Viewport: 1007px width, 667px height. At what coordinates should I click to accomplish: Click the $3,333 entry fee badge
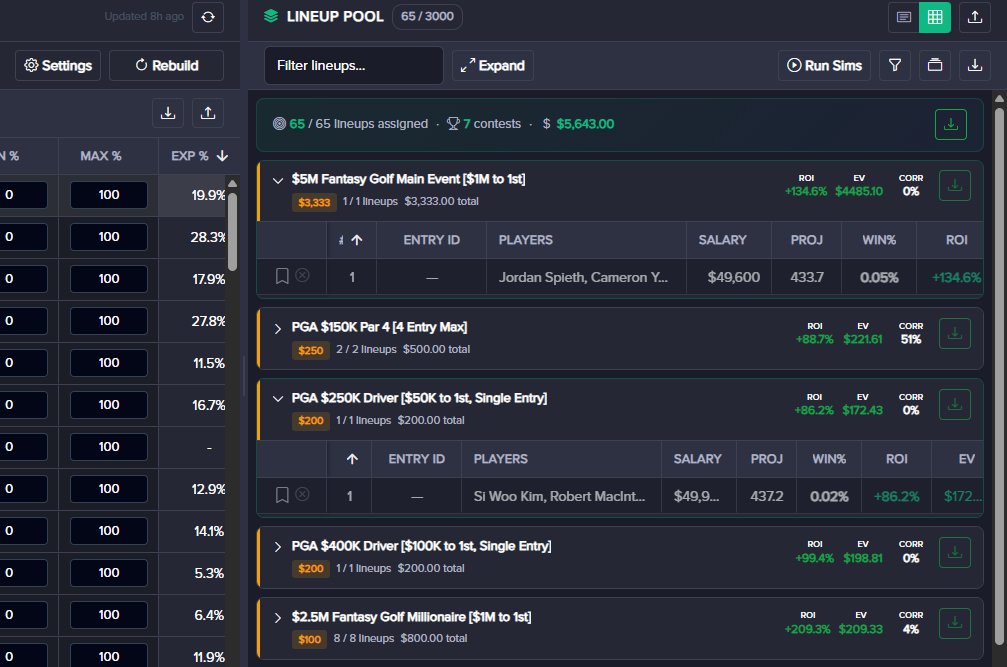click(x=314, y=202)
